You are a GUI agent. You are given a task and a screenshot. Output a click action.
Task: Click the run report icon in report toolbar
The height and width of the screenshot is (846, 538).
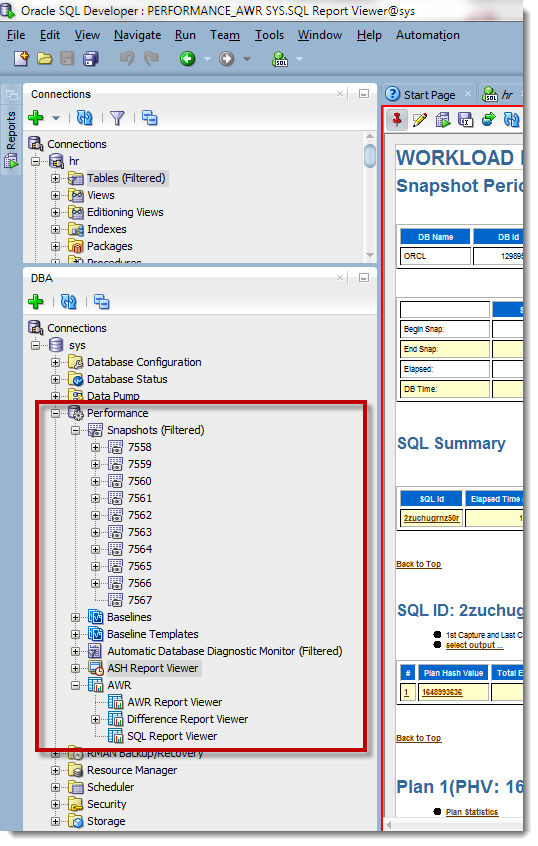point(443,119)
